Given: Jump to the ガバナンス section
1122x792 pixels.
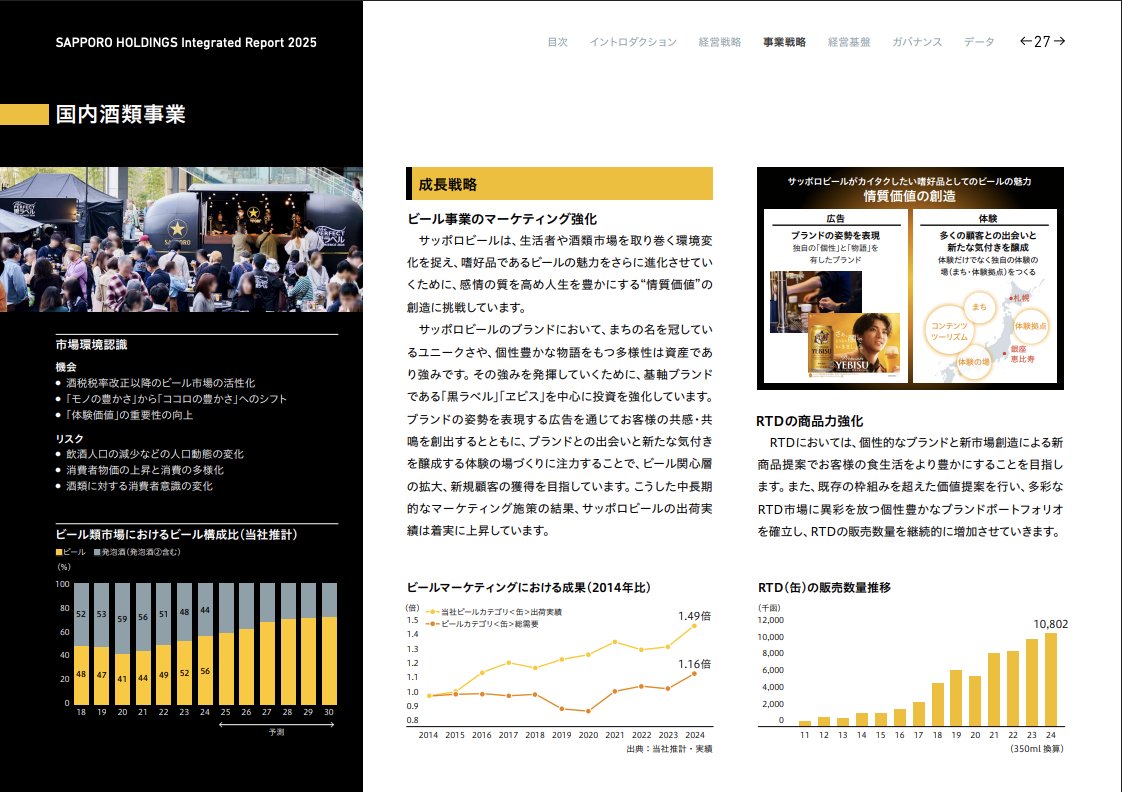Looking at the screenshot, I should click(x=916, y=43).
